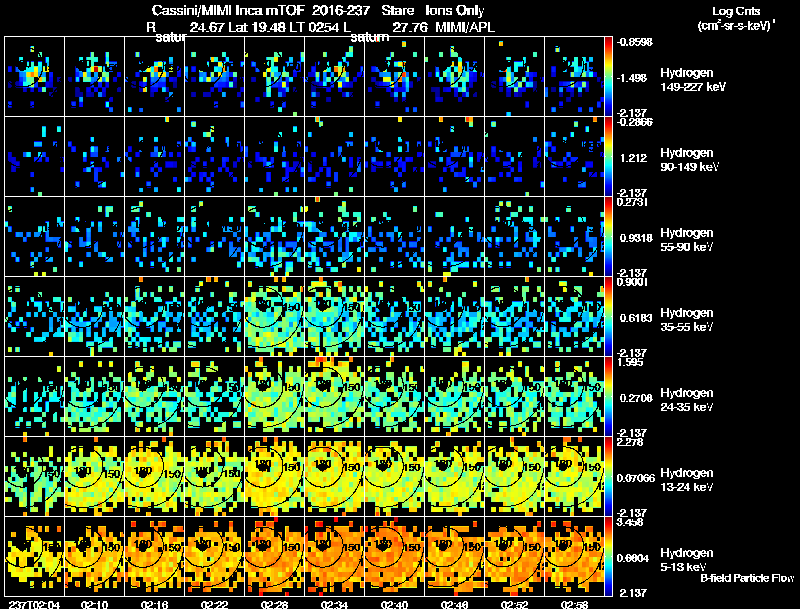The image size is (800, 609).
Task: Click the 149-227 keV color scale bar
Action: click(610, 76)
